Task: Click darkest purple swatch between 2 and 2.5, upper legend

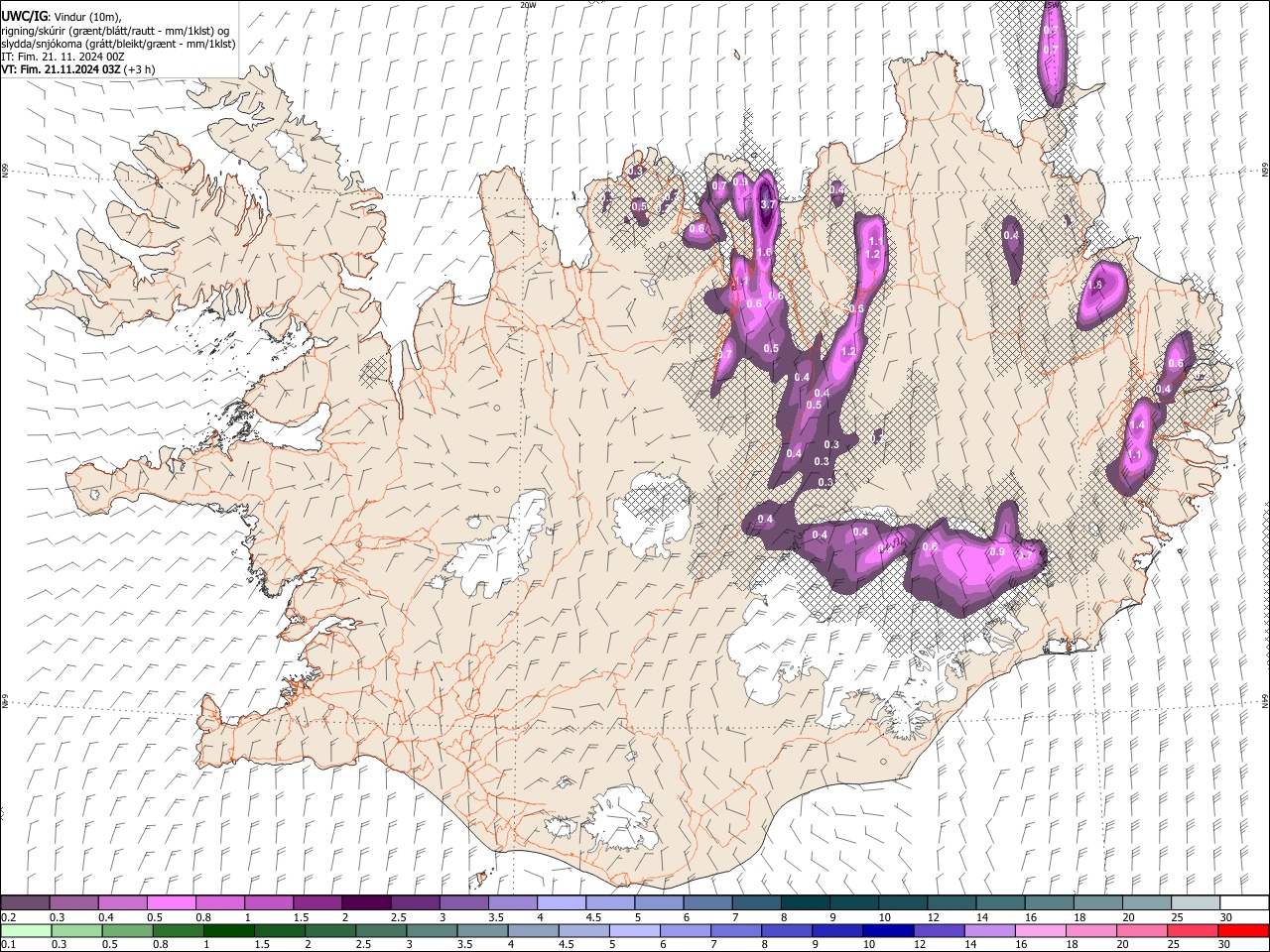Action: [366, 903]
